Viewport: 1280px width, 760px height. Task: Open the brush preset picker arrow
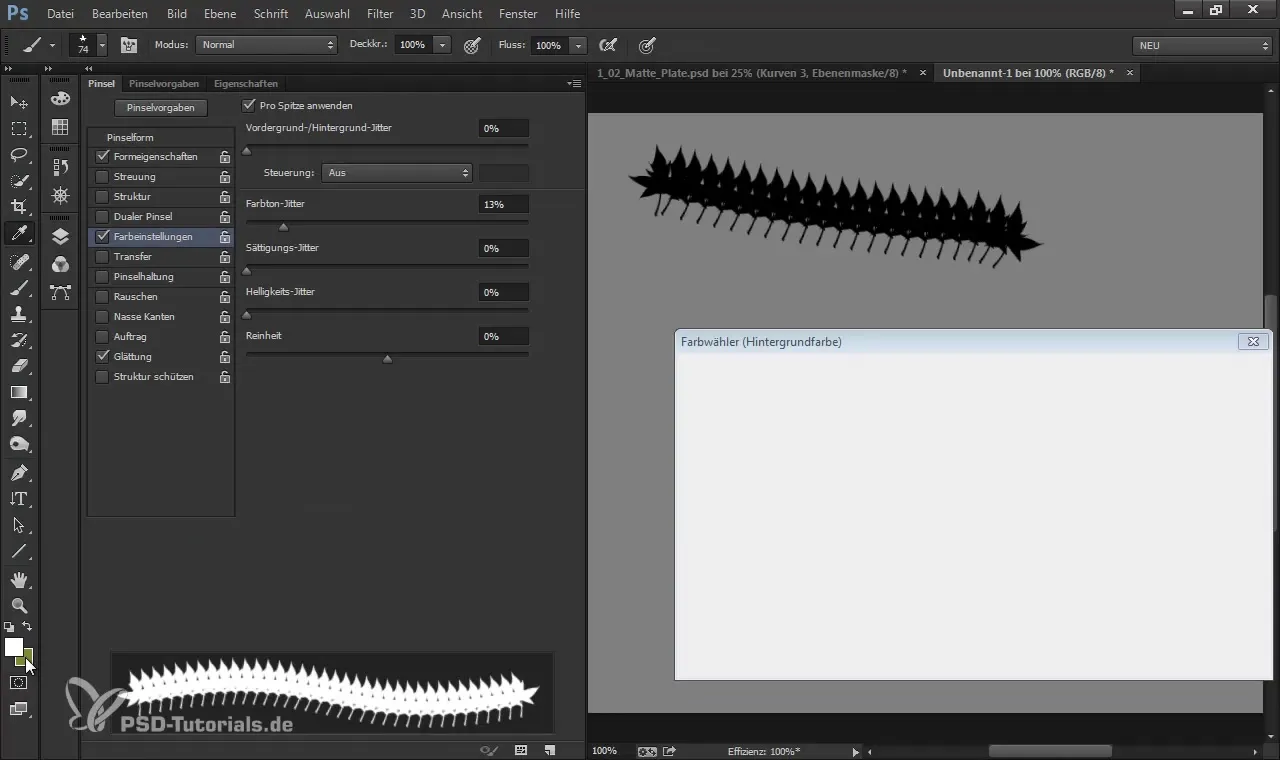(102, 45)
